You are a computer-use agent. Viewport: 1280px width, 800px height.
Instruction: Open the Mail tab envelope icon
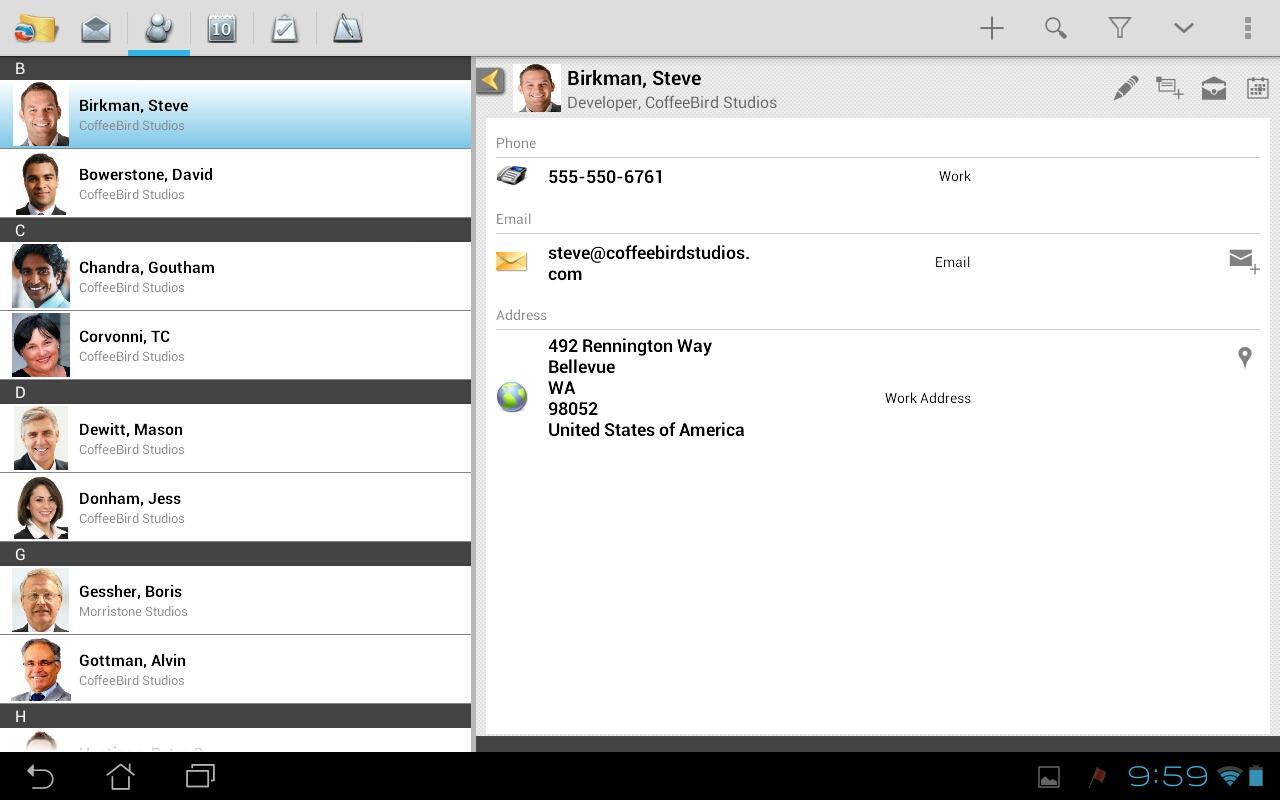point(96,28)
